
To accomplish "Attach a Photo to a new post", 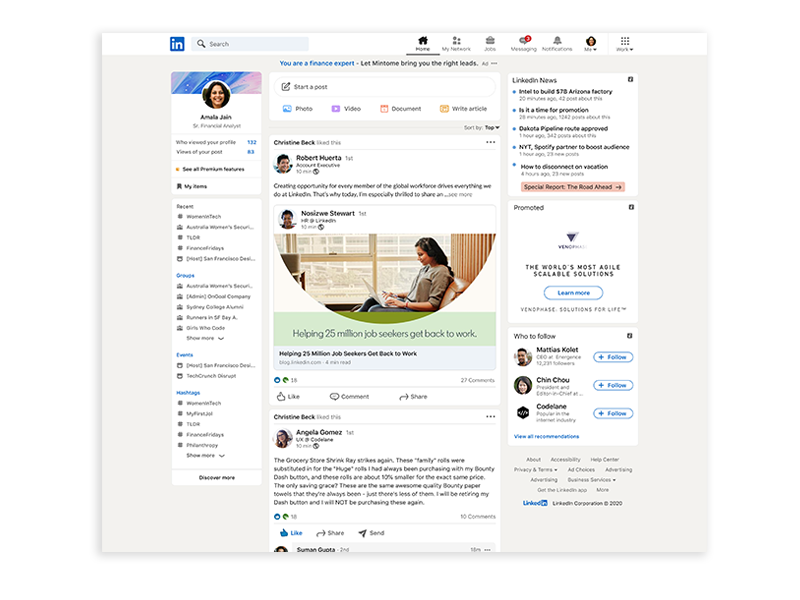I will click(x=290, y=108).
